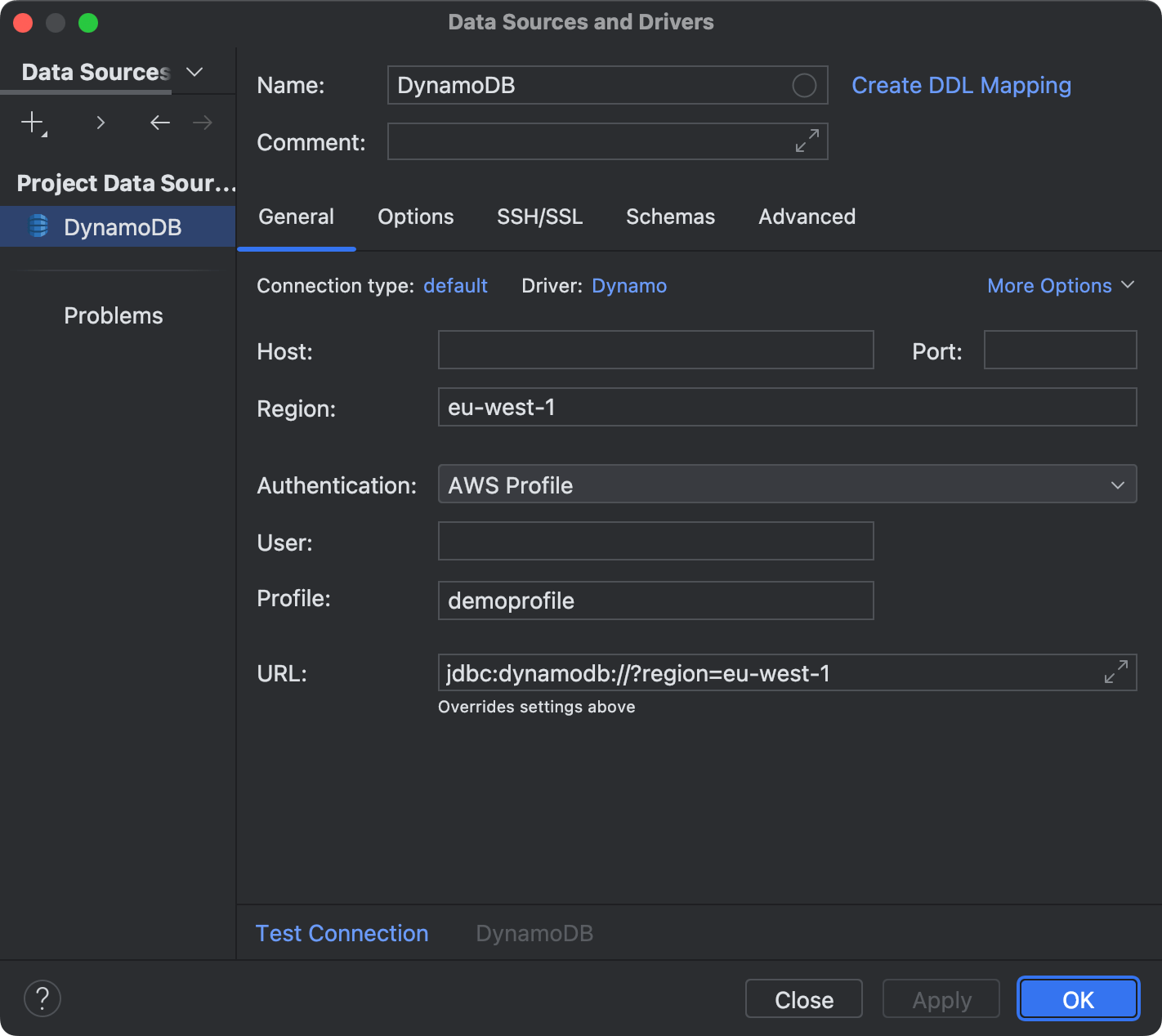1162x1036 pixels.
Task: Click the forward navigation arrow in the sidebar toolbar
Action: 202,123
